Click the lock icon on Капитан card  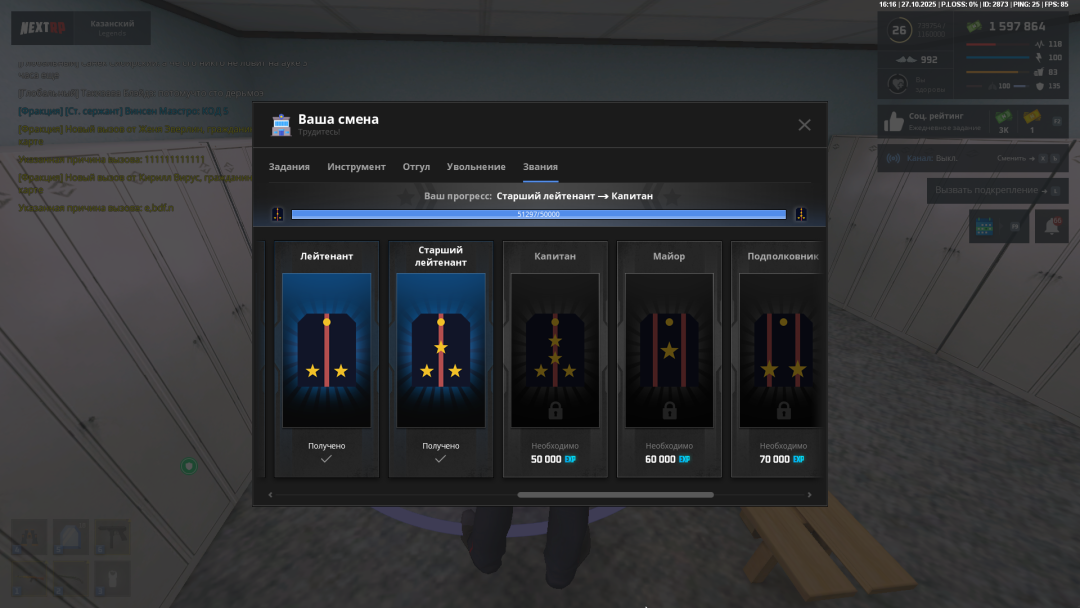[x=555, y=411]
